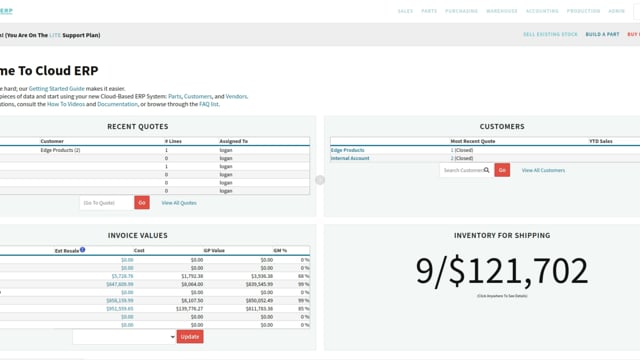Open the Invoice Values period dropdown
This screenshot has width=640, height=360.
(124, 337)
